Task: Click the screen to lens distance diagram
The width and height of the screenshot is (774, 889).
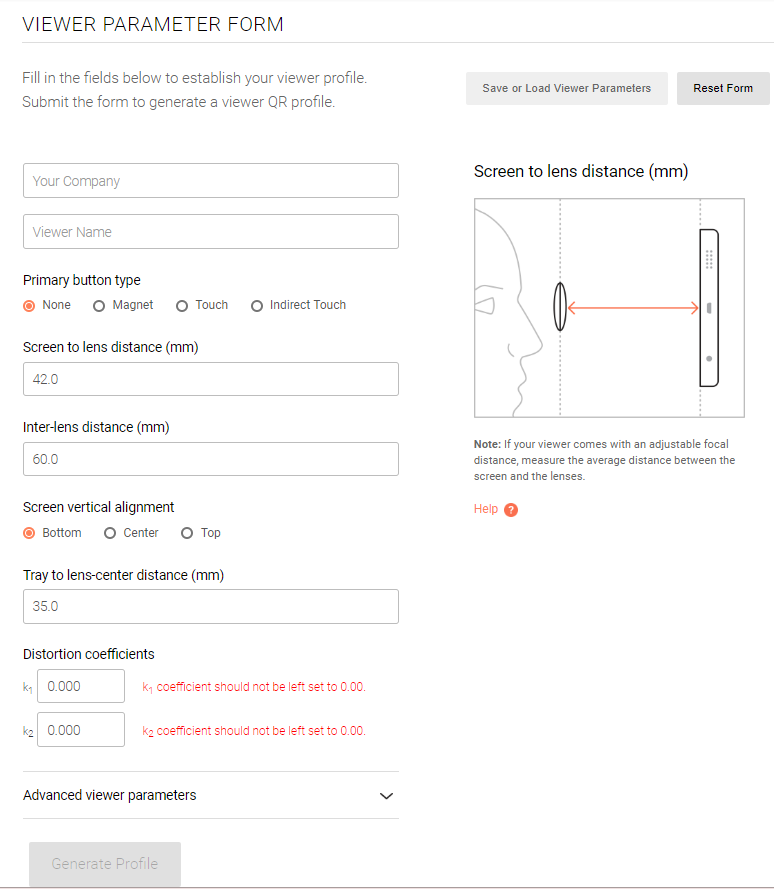Action: click(609, 308)
